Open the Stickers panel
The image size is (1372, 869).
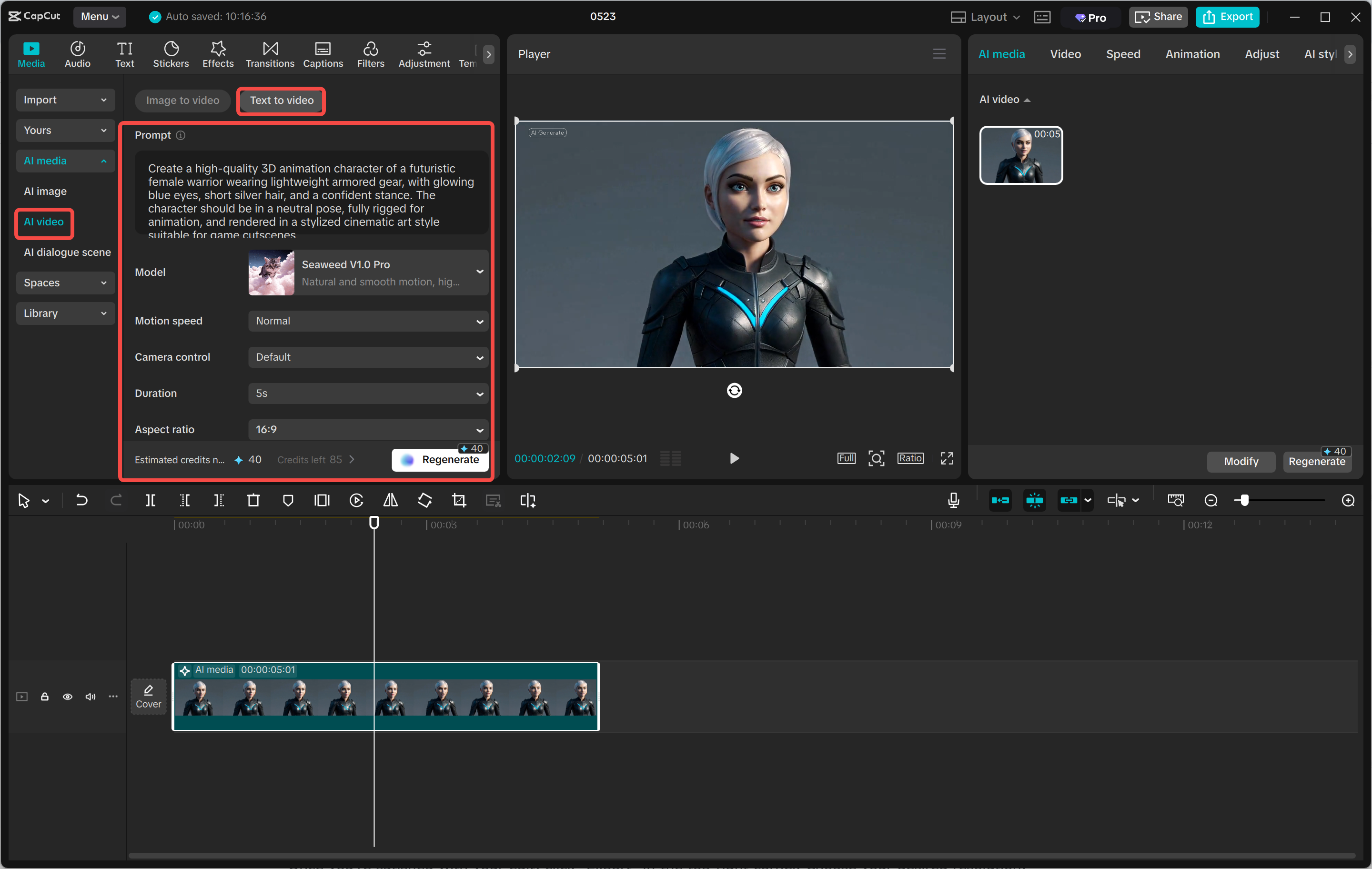click(x=171, y=53)
